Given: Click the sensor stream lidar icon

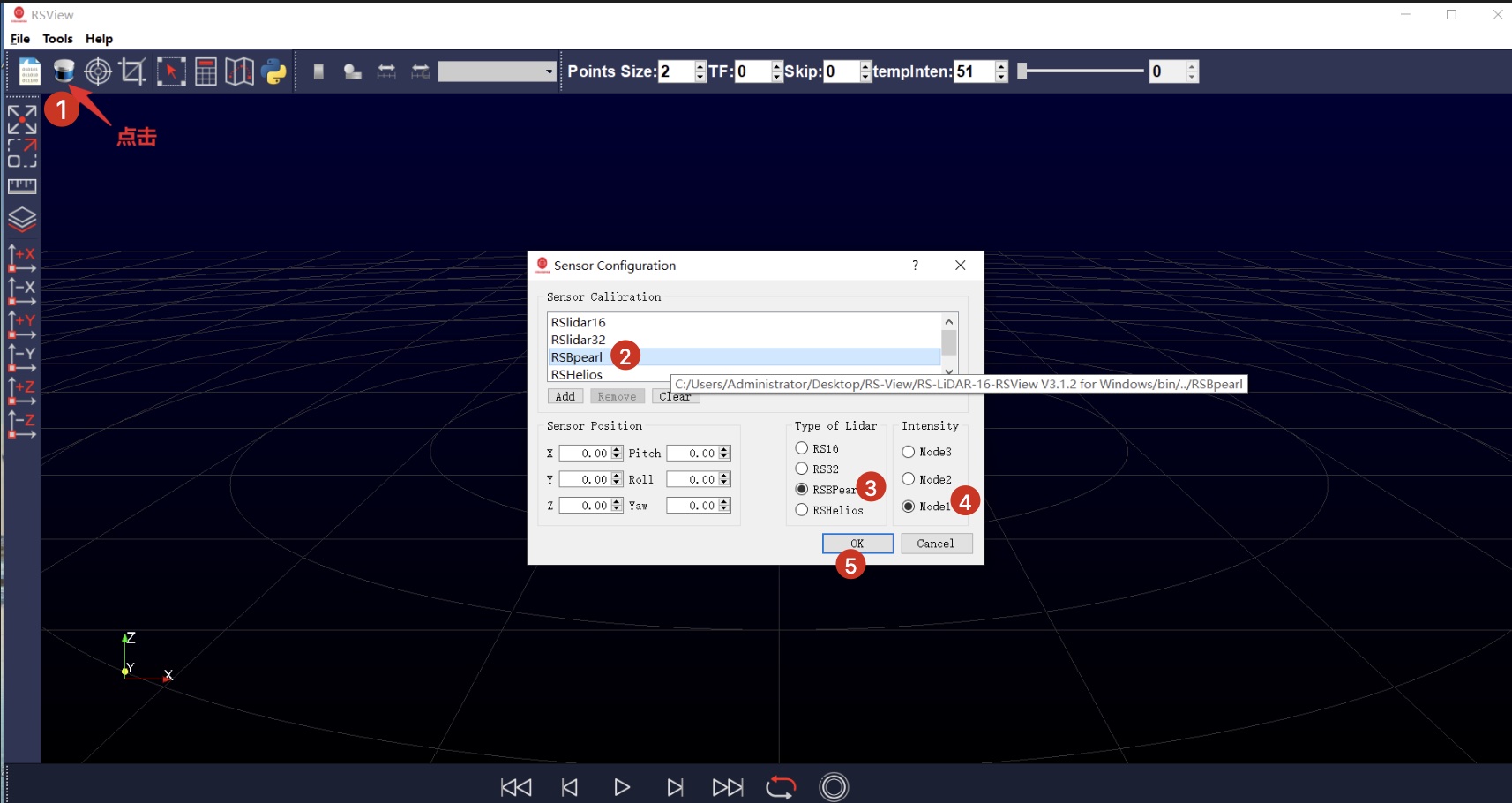Looking at the screenshot, I should point(64,71).
